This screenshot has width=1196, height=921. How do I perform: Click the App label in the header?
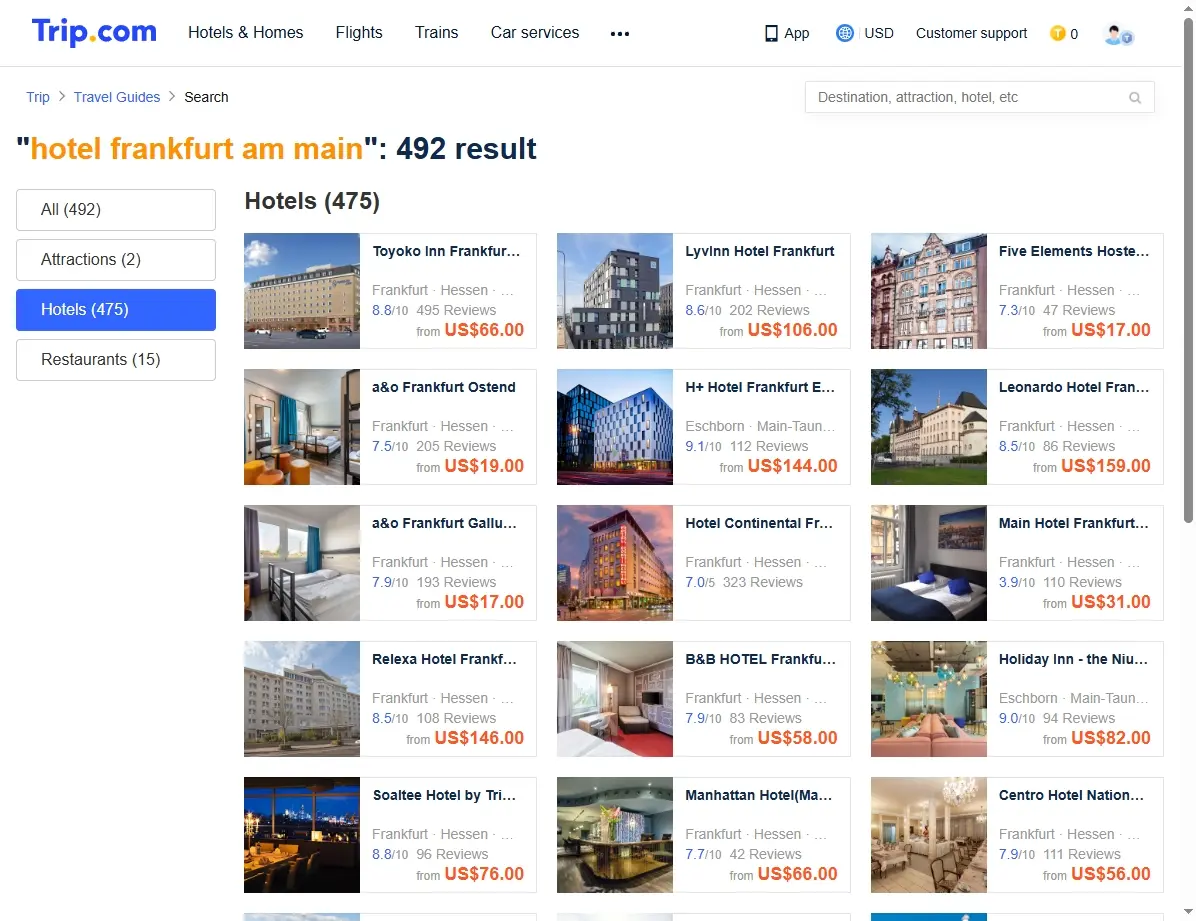796,34
